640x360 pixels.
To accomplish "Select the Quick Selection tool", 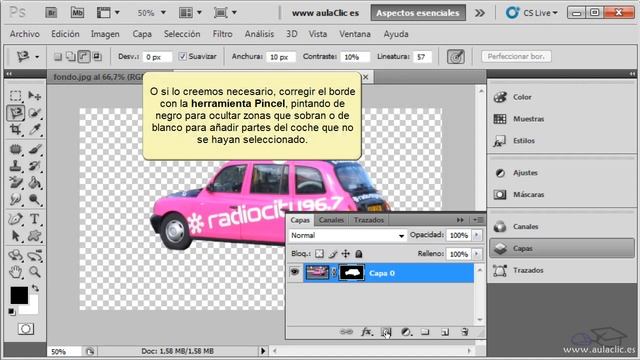I will [x=35, y=113].
